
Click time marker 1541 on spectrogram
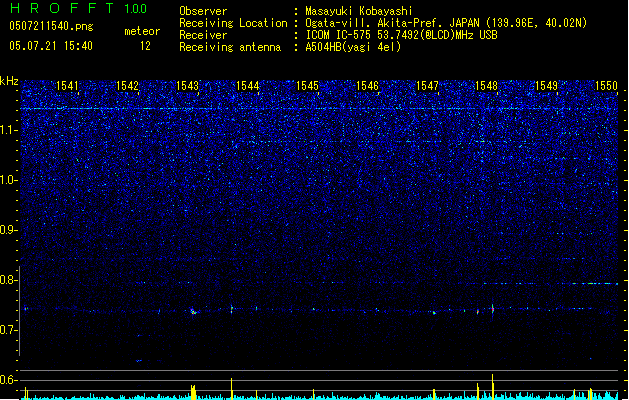coord(67,86)
